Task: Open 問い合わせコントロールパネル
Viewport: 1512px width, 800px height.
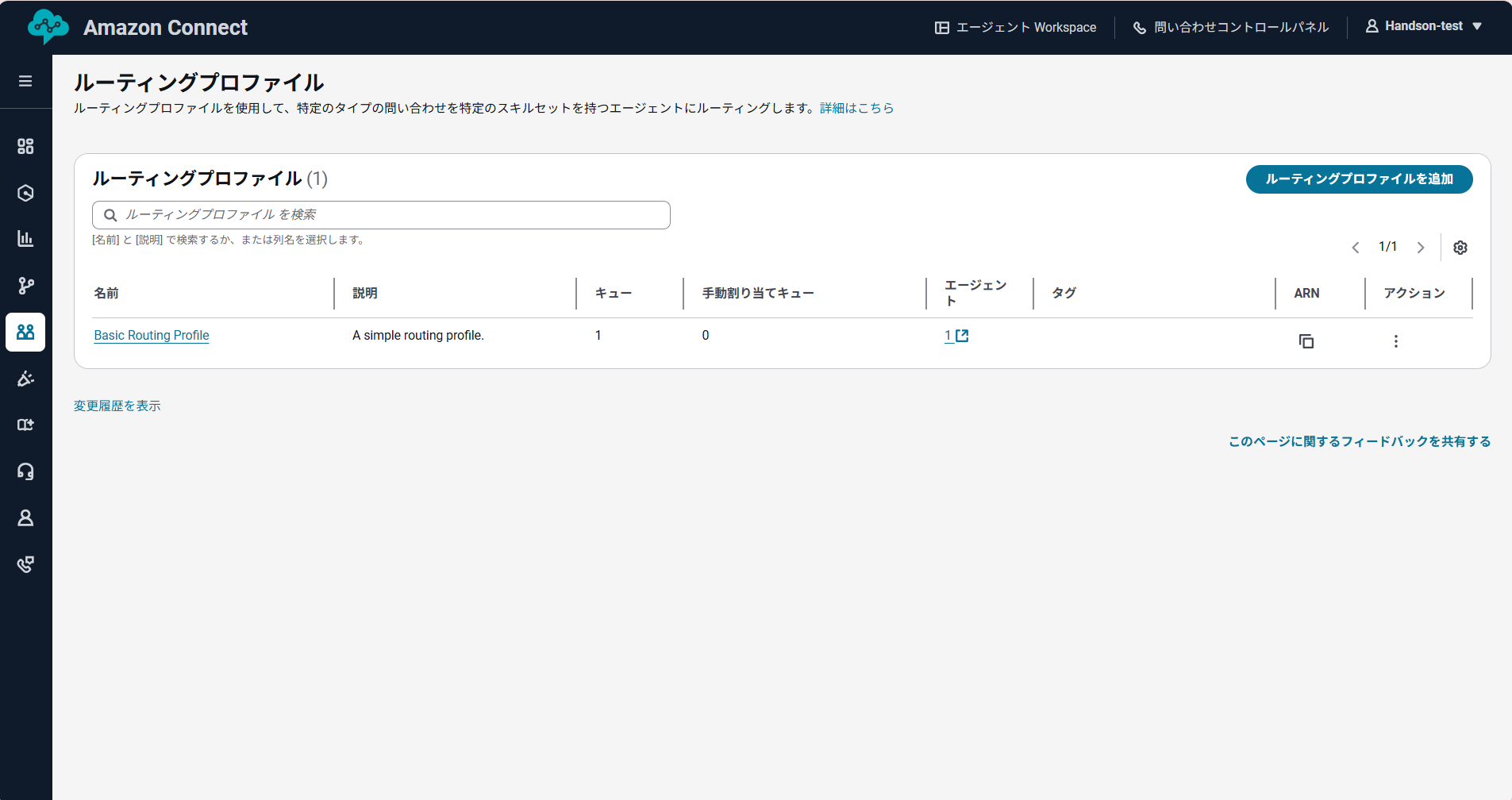Action: (x=1229, y=26)
